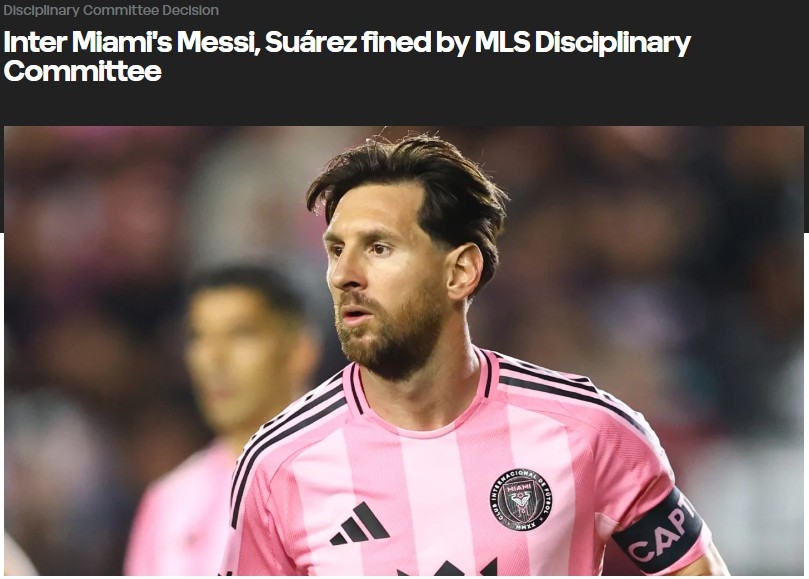809x579 pixels.
Task: Click the Adidas logo on the pink shirt
Action: [360, 523]
